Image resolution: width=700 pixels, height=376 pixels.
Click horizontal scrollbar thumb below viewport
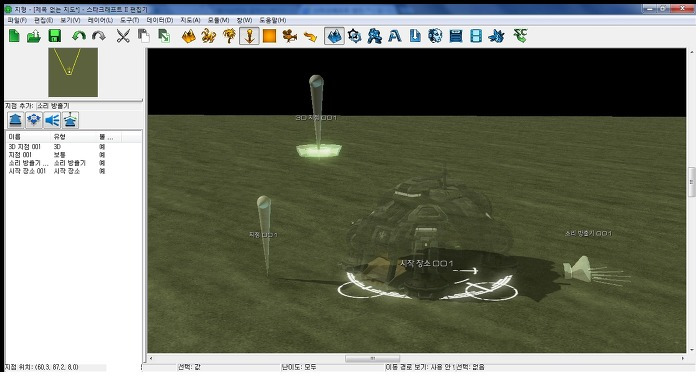(372, 359)
